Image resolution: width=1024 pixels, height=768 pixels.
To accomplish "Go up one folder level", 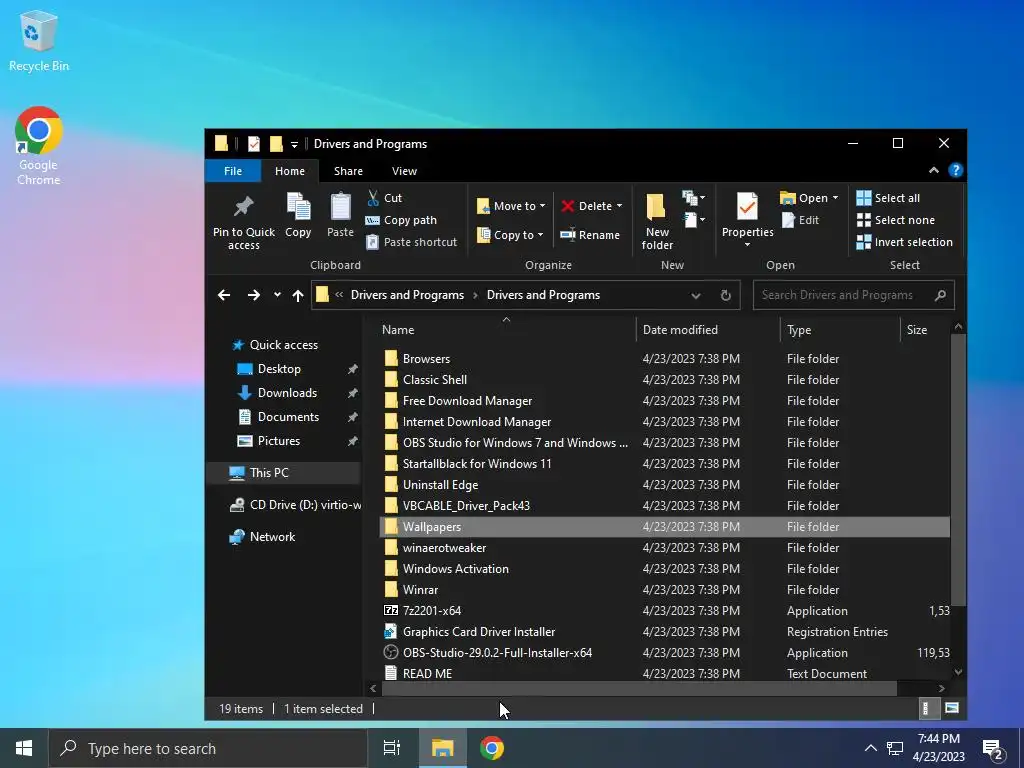I will click(x=298, y=295).
